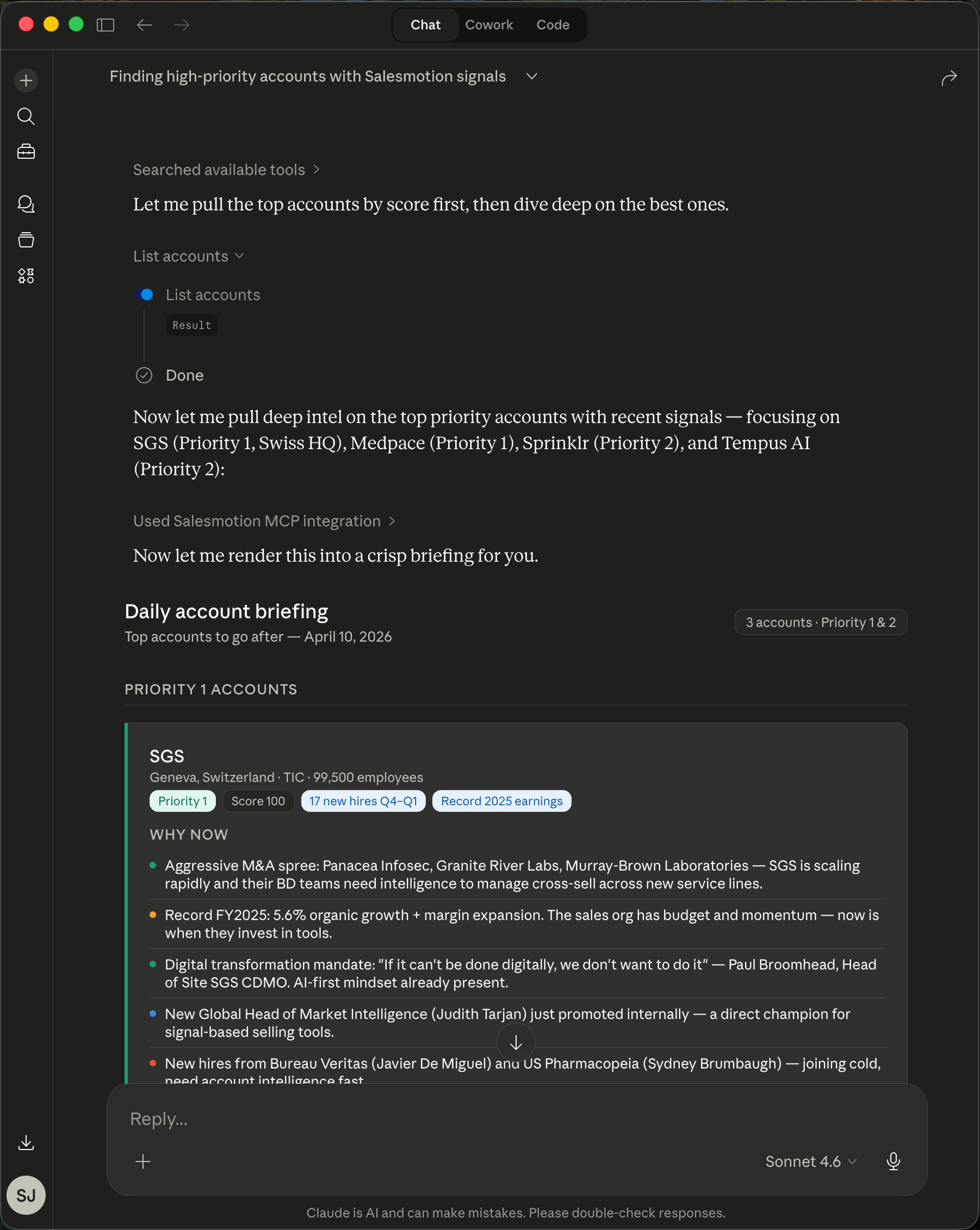Open the toolbox icon in sidebar
Image resolution: width=980 pixels, height=1230 pixels.
pyautogui.click(x=26, y=152)
